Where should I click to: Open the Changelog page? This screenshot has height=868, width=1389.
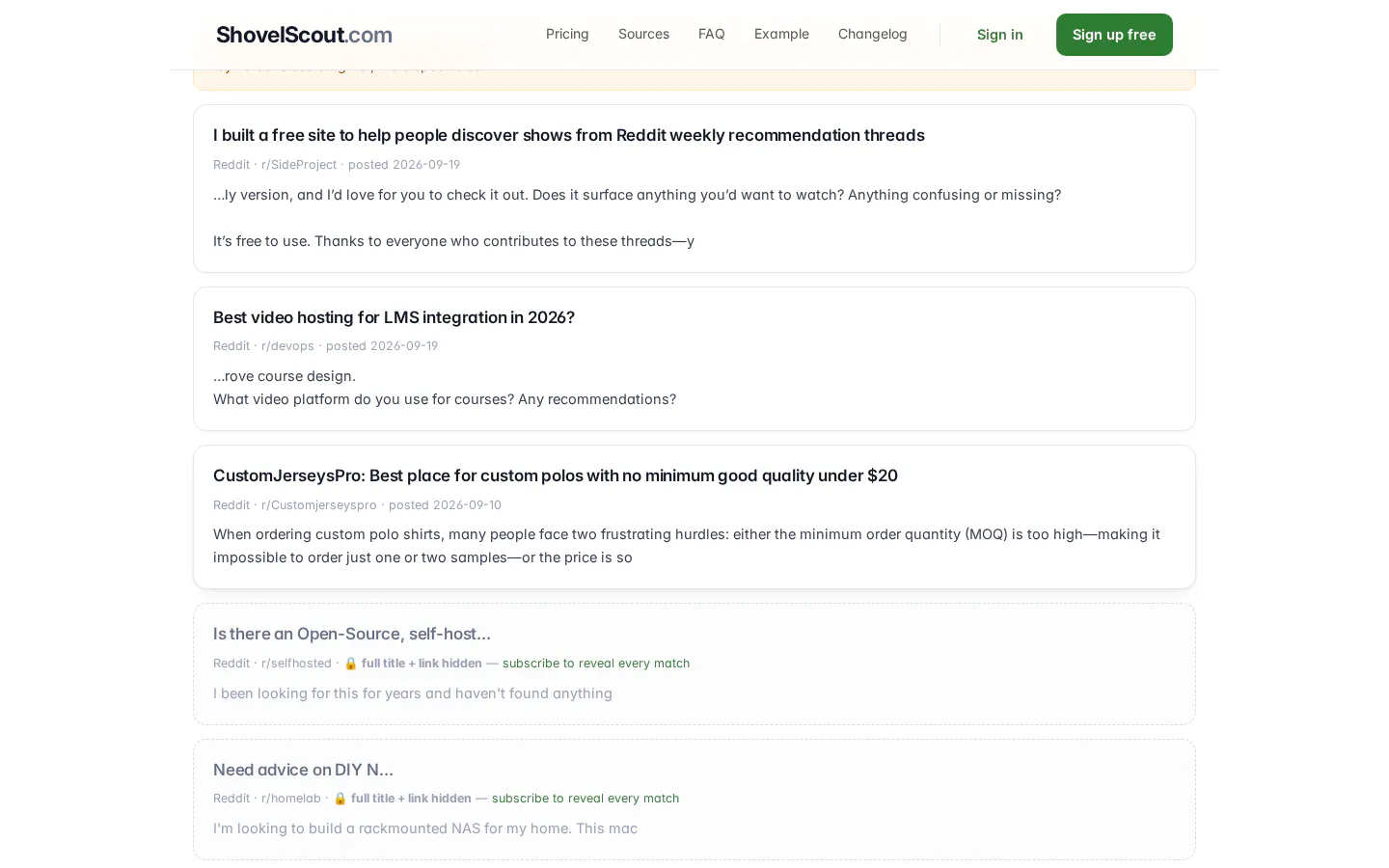point(873,34)
